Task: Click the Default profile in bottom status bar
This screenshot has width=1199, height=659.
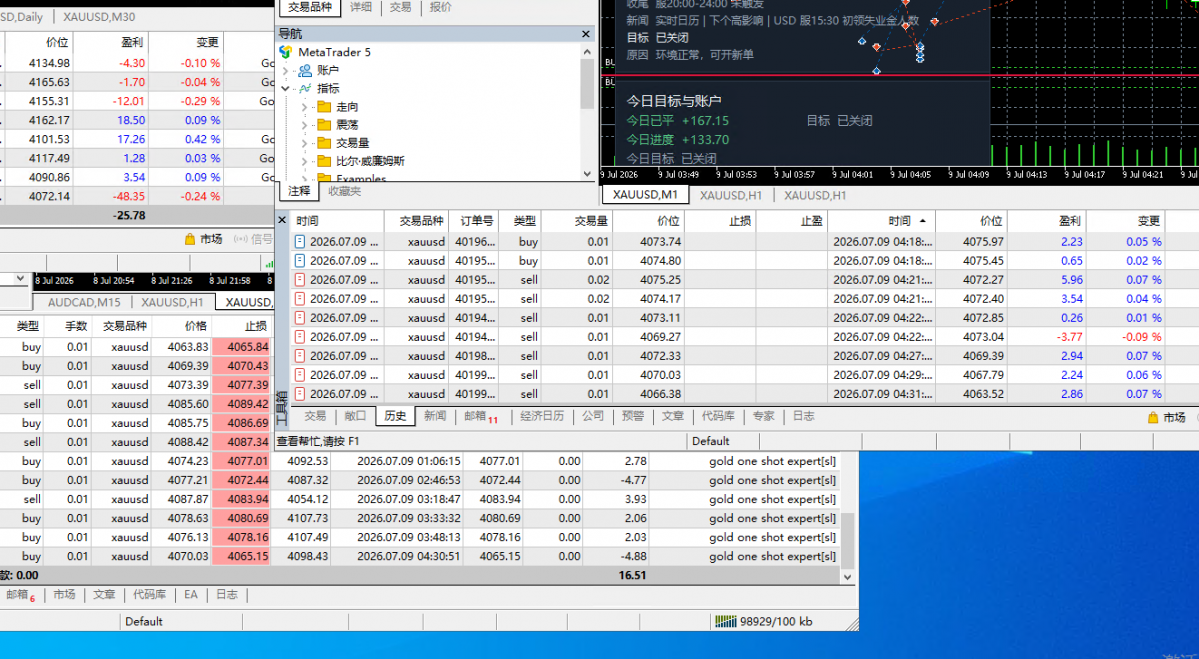Action: (x=144, y=622)
